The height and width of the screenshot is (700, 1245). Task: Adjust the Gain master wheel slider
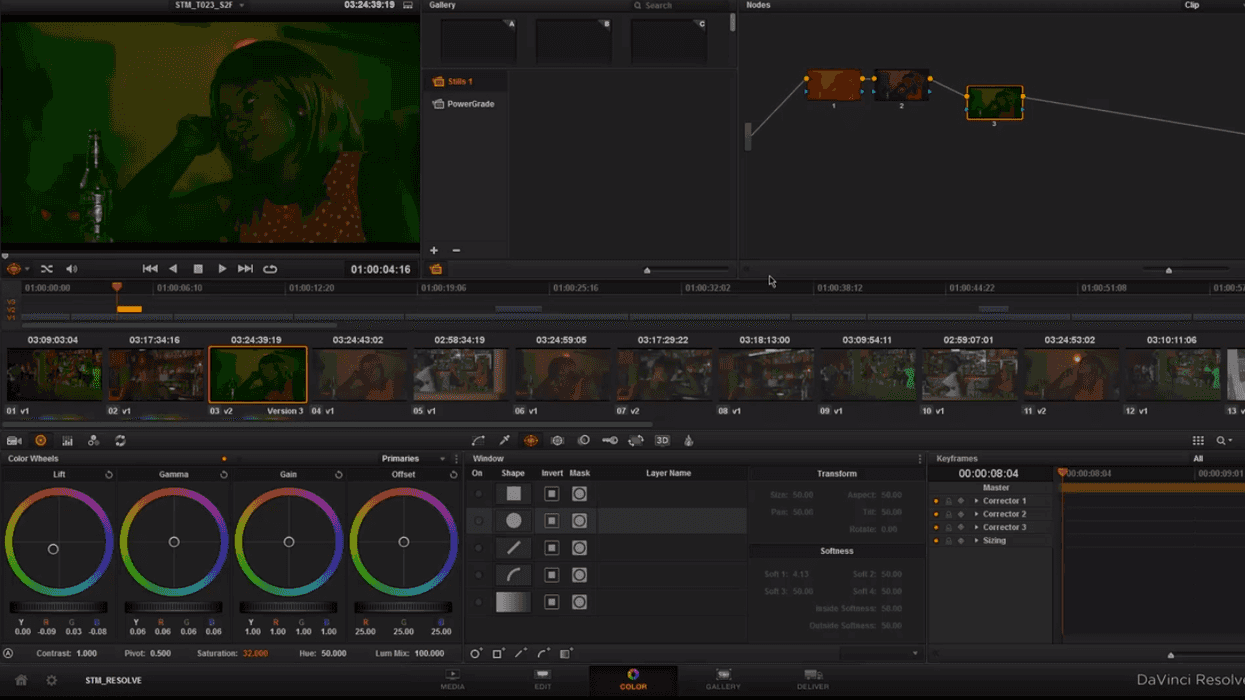(x=289, y=607)
